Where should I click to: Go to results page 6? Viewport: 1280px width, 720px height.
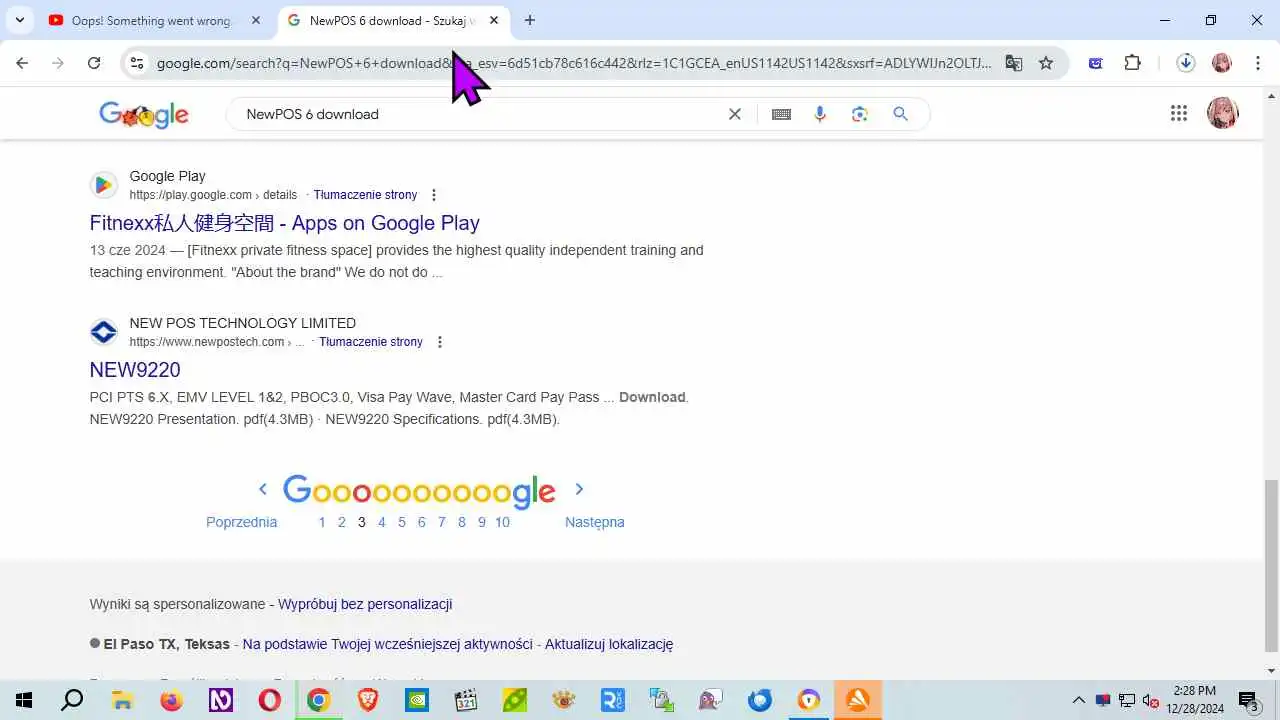coord(421,522)
